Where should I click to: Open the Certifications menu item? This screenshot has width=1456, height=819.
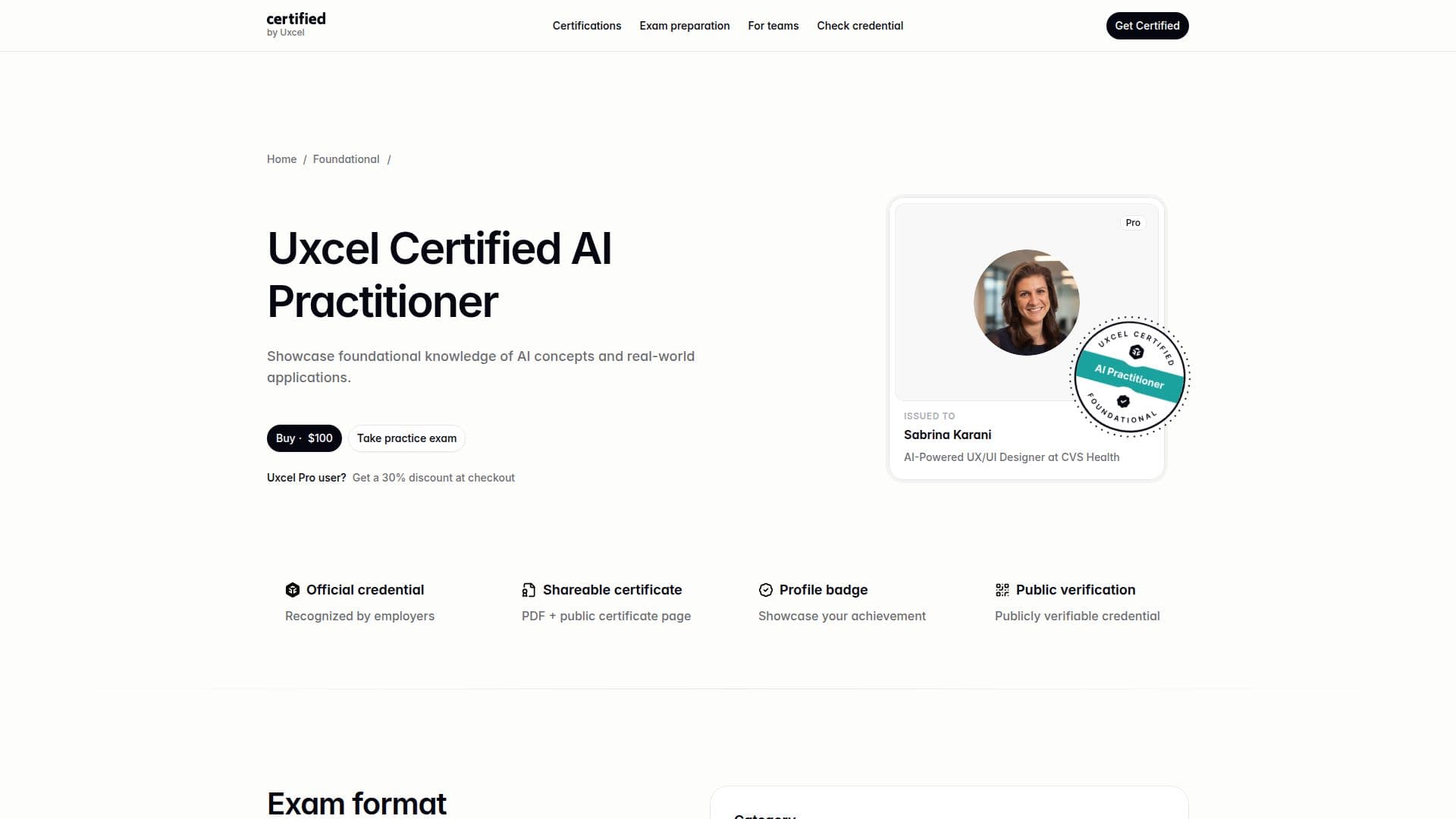[587, 26]
